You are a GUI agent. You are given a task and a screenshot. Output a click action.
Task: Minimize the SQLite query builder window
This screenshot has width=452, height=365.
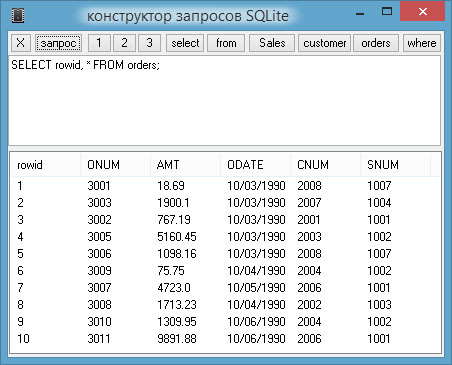(x=360, y=14)
